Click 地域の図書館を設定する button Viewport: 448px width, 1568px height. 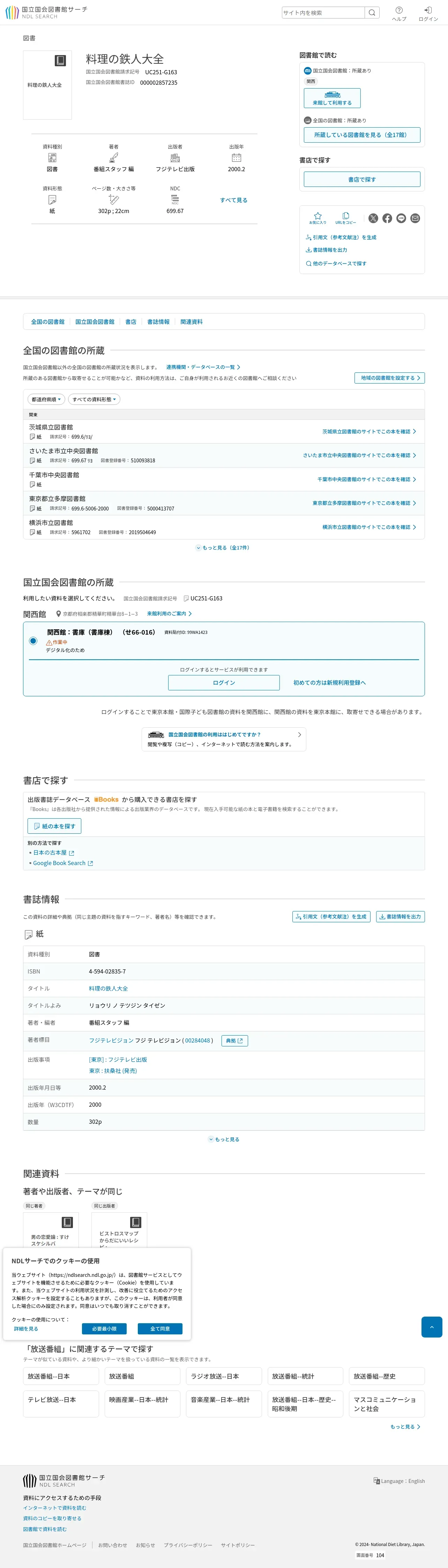390,378
